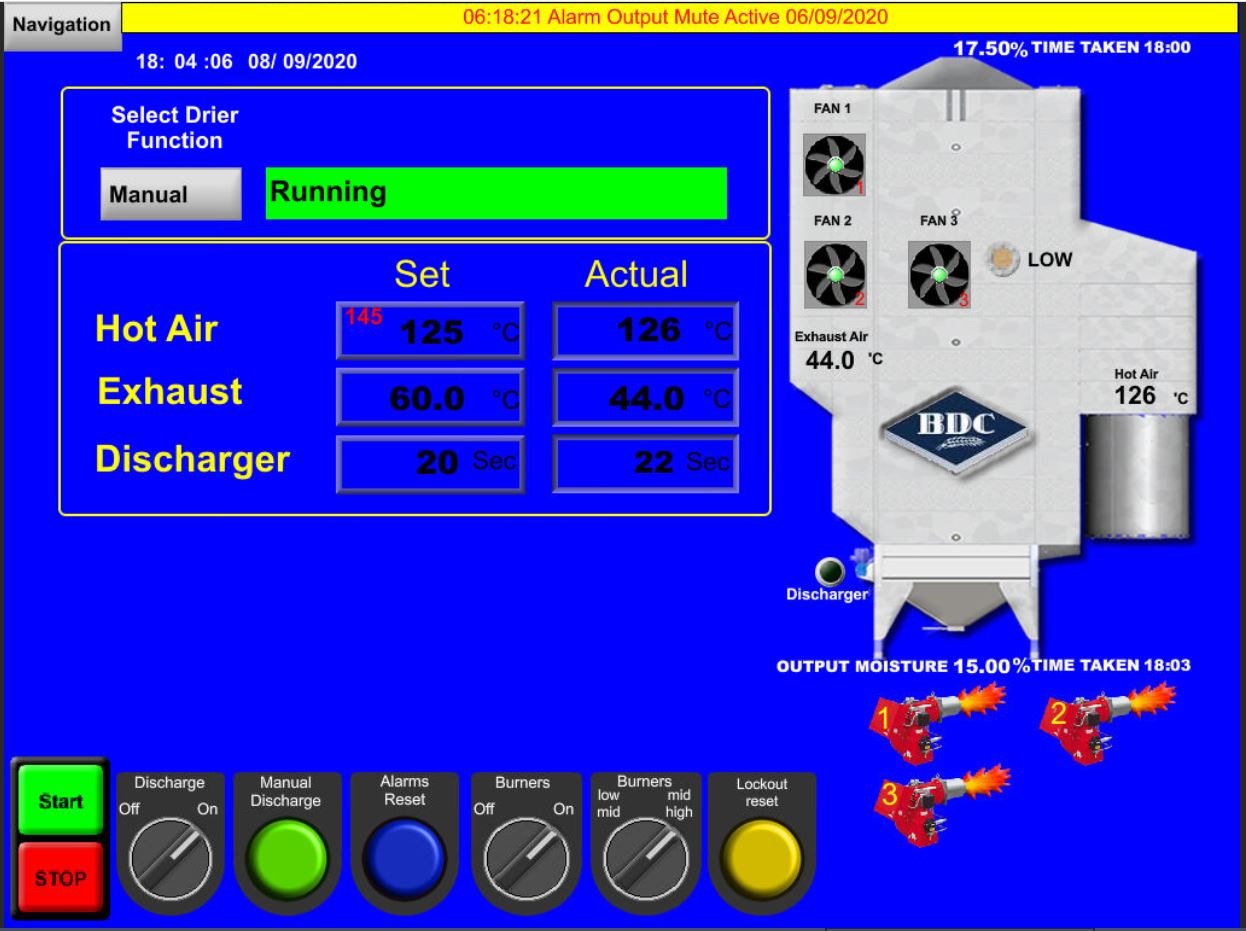Click the Fan 2 icon
Screen dimensions: 1246x931
[x=834, y=275]
